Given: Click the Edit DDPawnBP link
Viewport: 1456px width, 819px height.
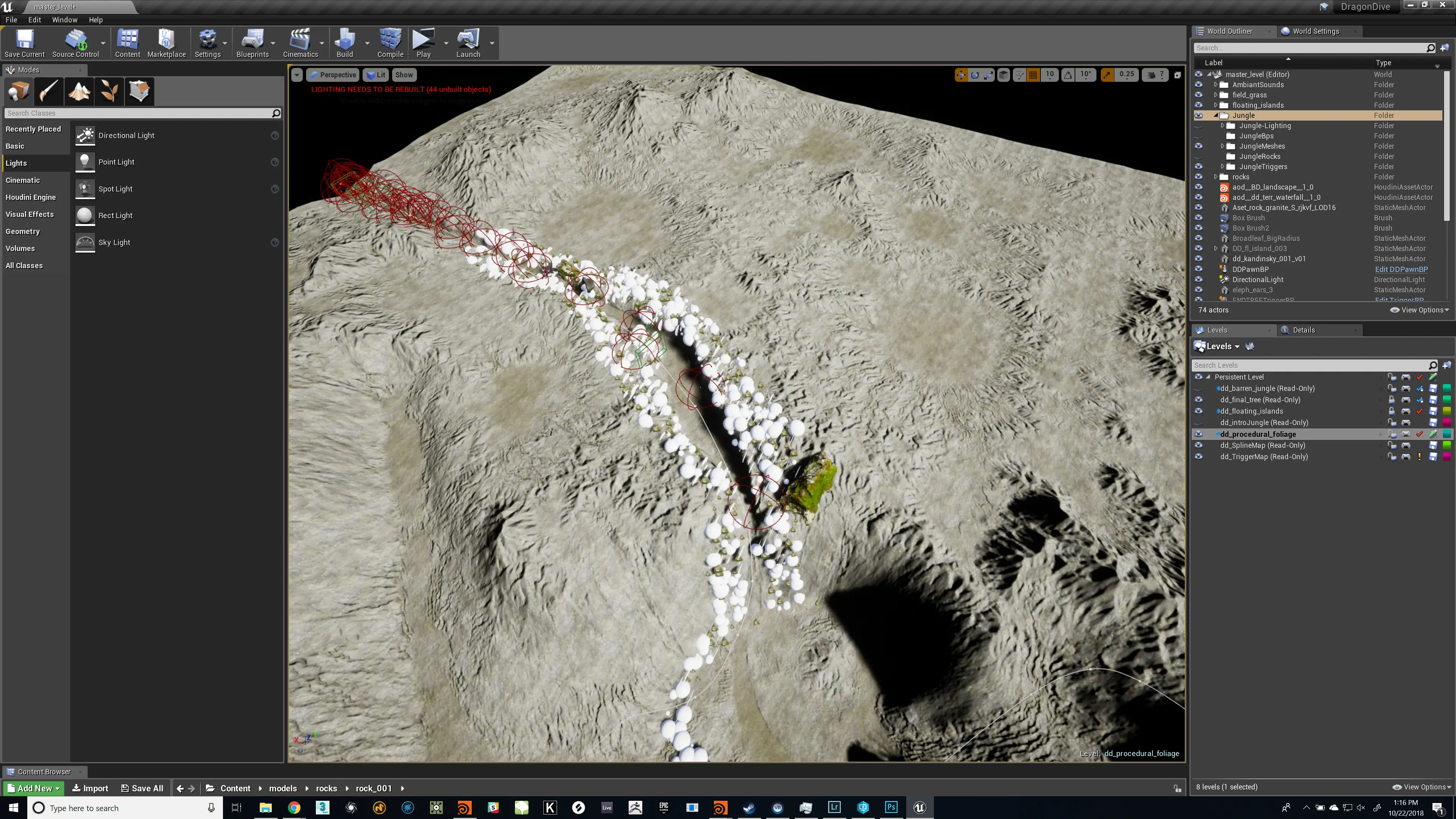Looking at the screenshot, I should (x=1401, y=269).
